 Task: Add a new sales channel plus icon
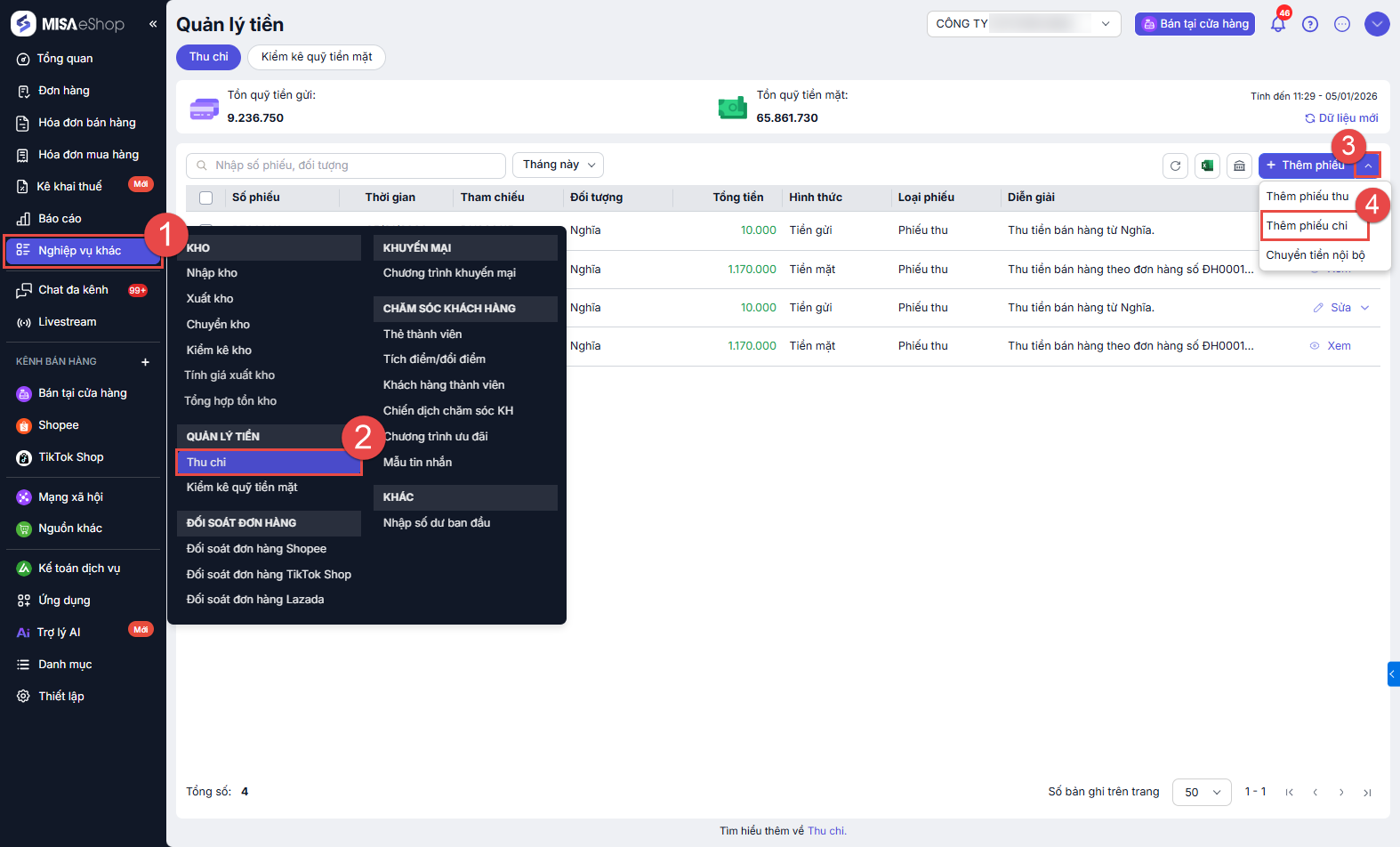(145, 362)
